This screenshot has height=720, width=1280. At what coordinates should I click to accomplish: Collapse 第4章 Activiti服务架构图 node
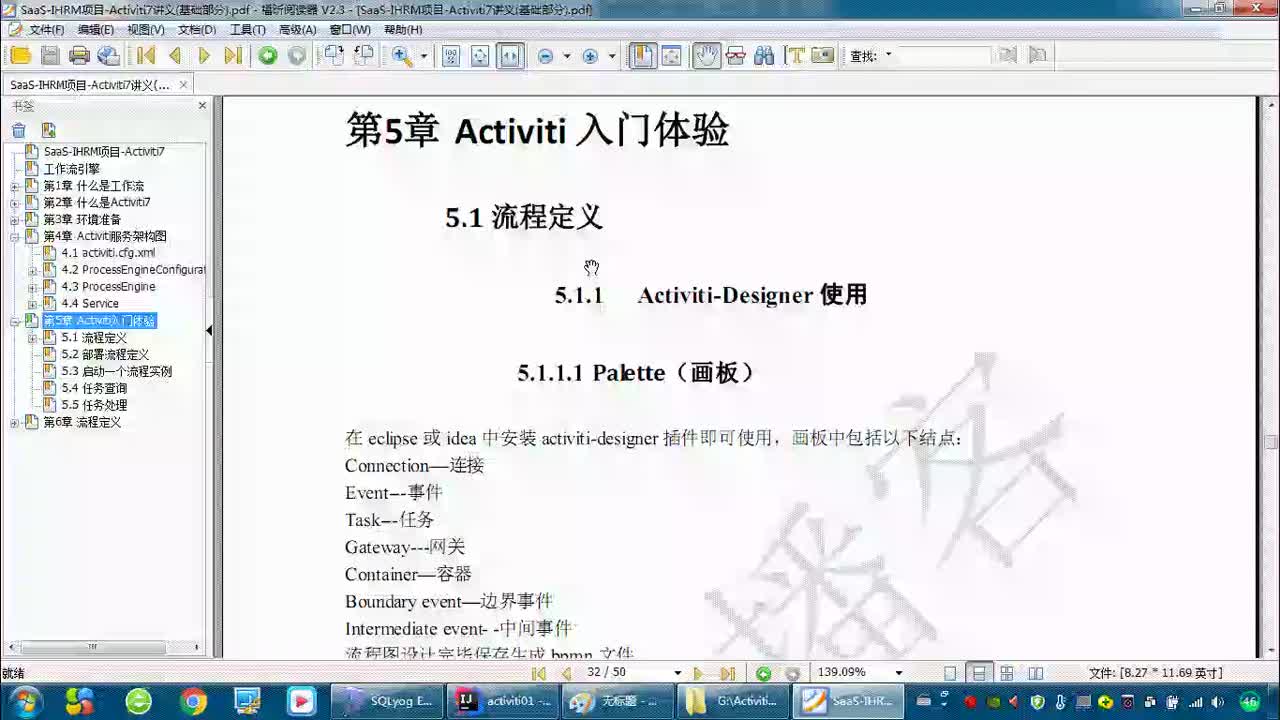click(15, 237)
